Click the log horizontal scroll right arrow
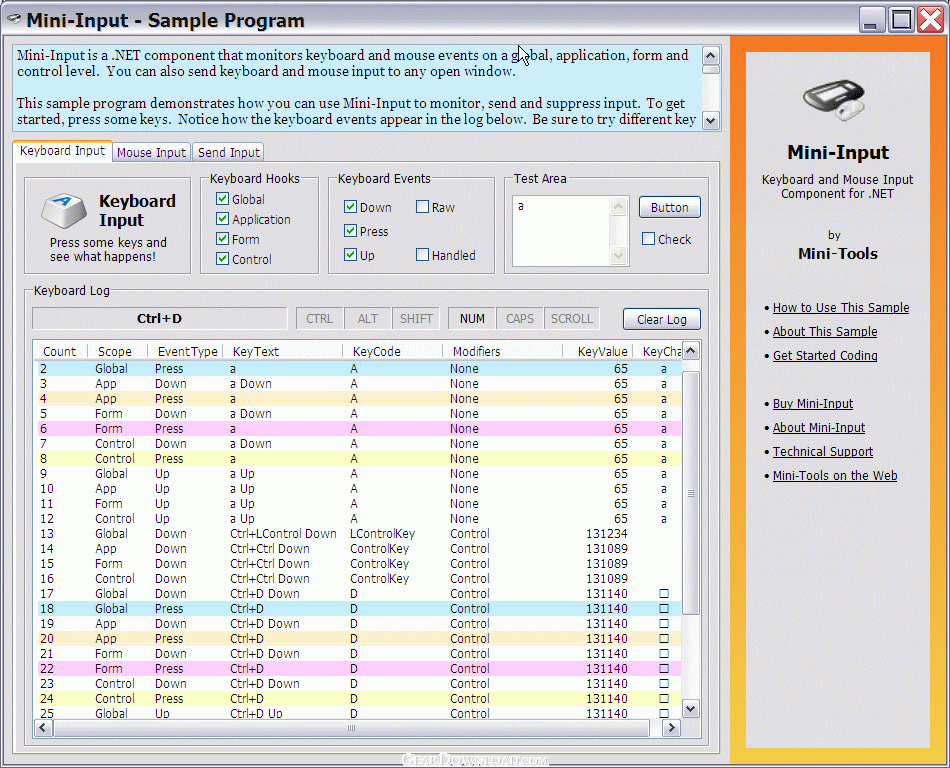 (672, 728)
